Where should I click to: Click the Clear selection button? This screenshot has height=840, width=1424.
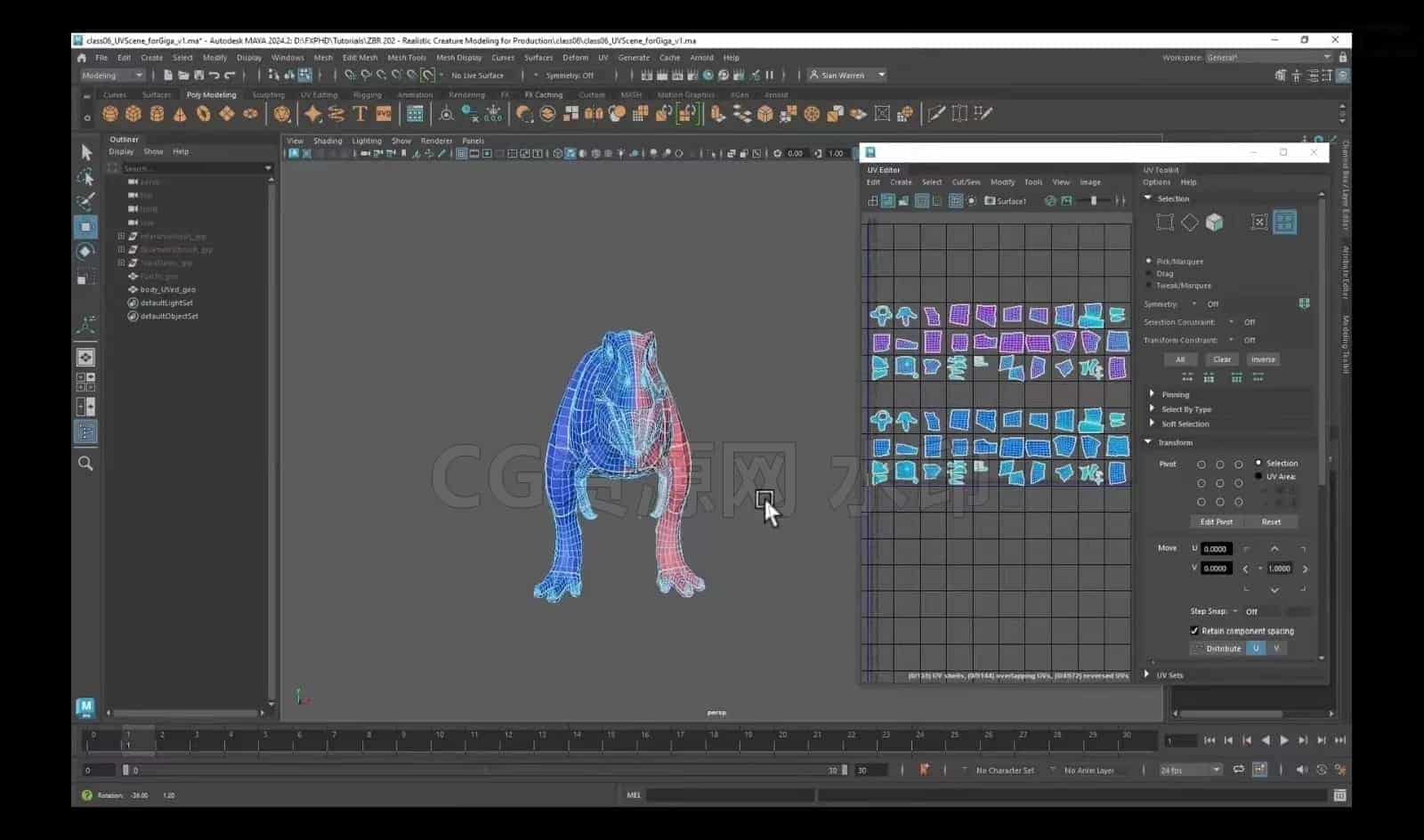coord(1222,359)
